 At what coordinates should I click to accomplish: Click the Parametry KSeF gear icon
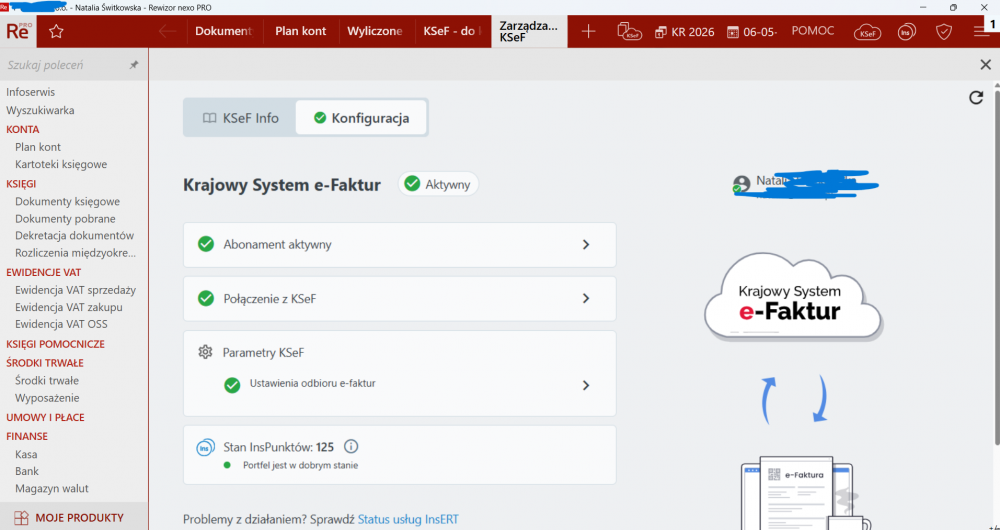(x=205, y=352)
